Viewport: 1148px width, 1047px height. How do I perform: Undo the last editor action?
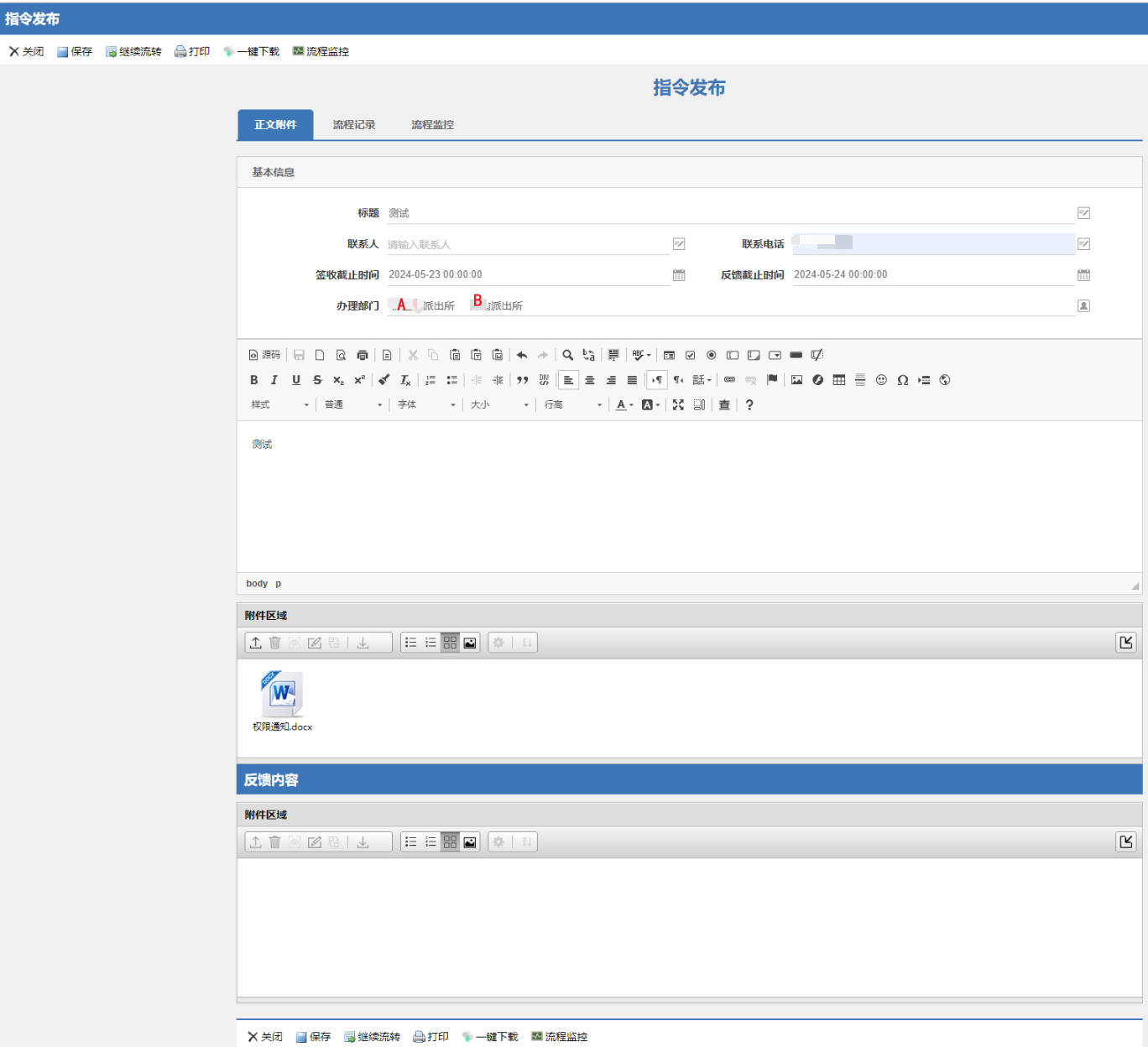(x=522, y=355)
